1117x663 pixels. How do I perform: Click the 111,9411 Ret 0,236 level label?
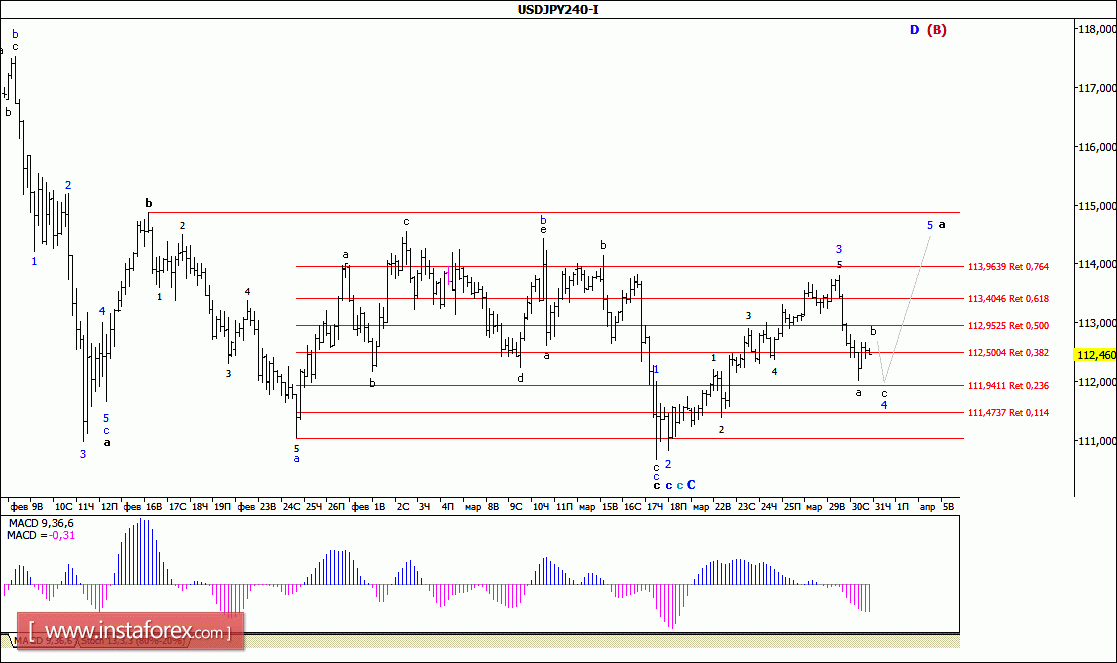tap(1008, 385)
